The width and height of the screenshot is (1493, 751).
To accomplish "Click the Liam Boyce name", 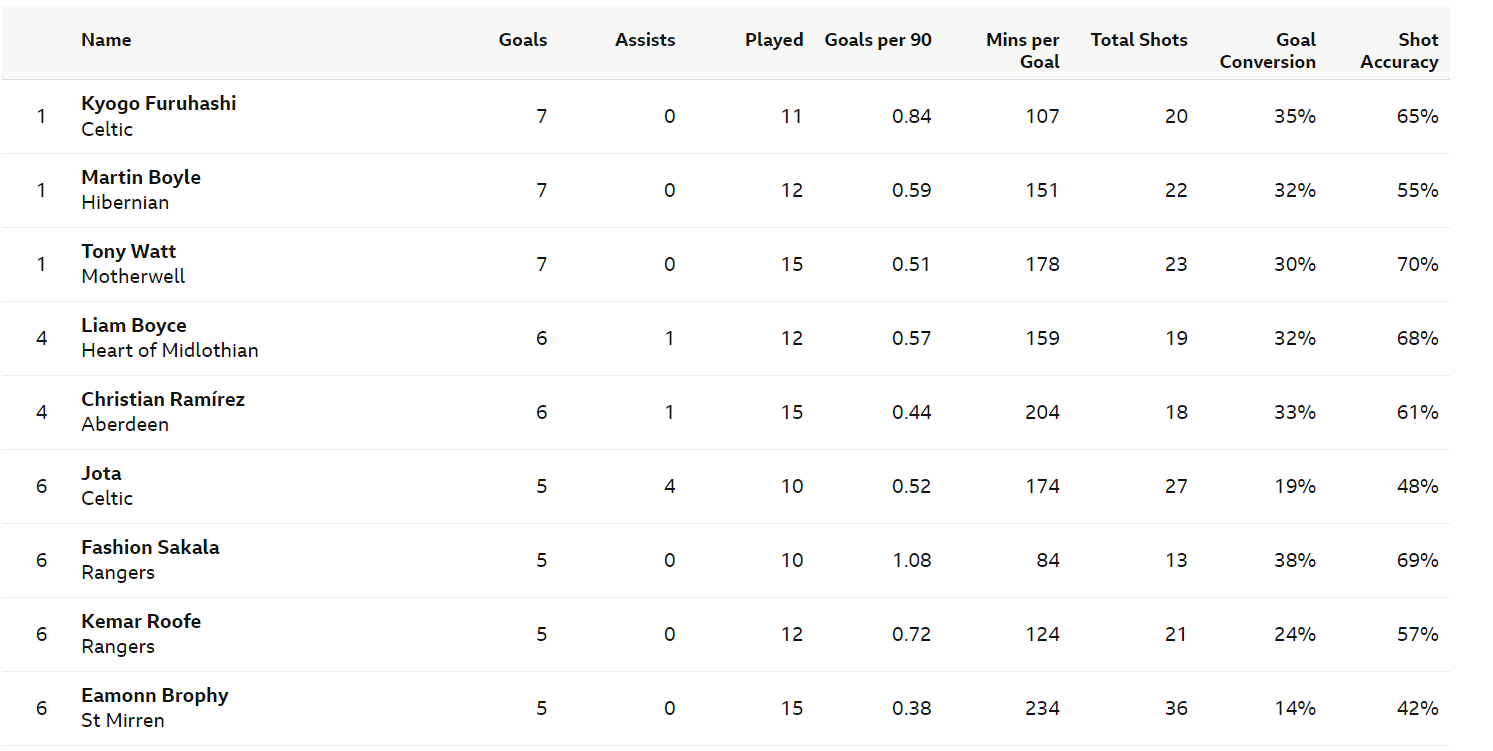I will (134, 325).
